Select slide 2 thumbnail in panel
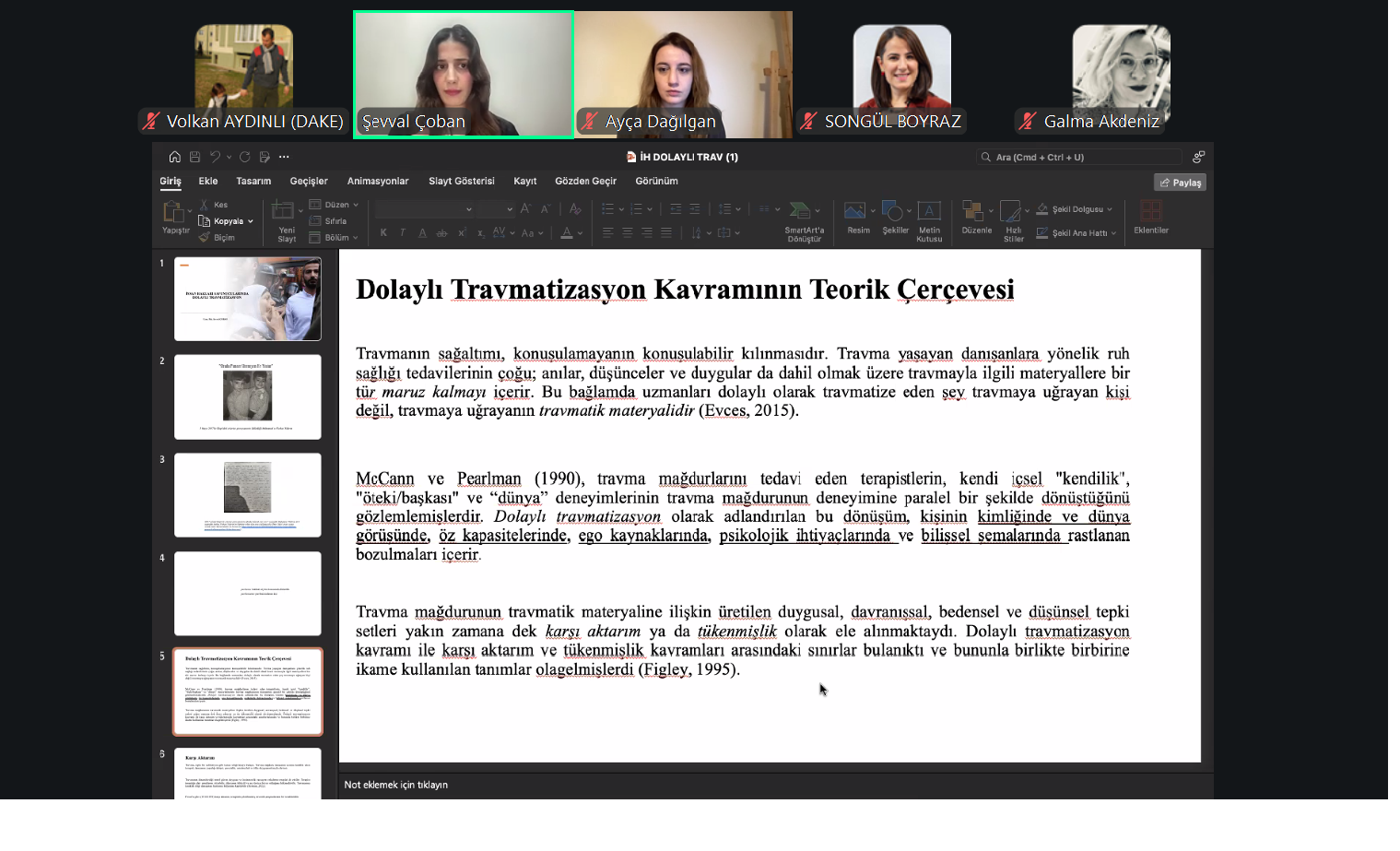 (248, 397)
